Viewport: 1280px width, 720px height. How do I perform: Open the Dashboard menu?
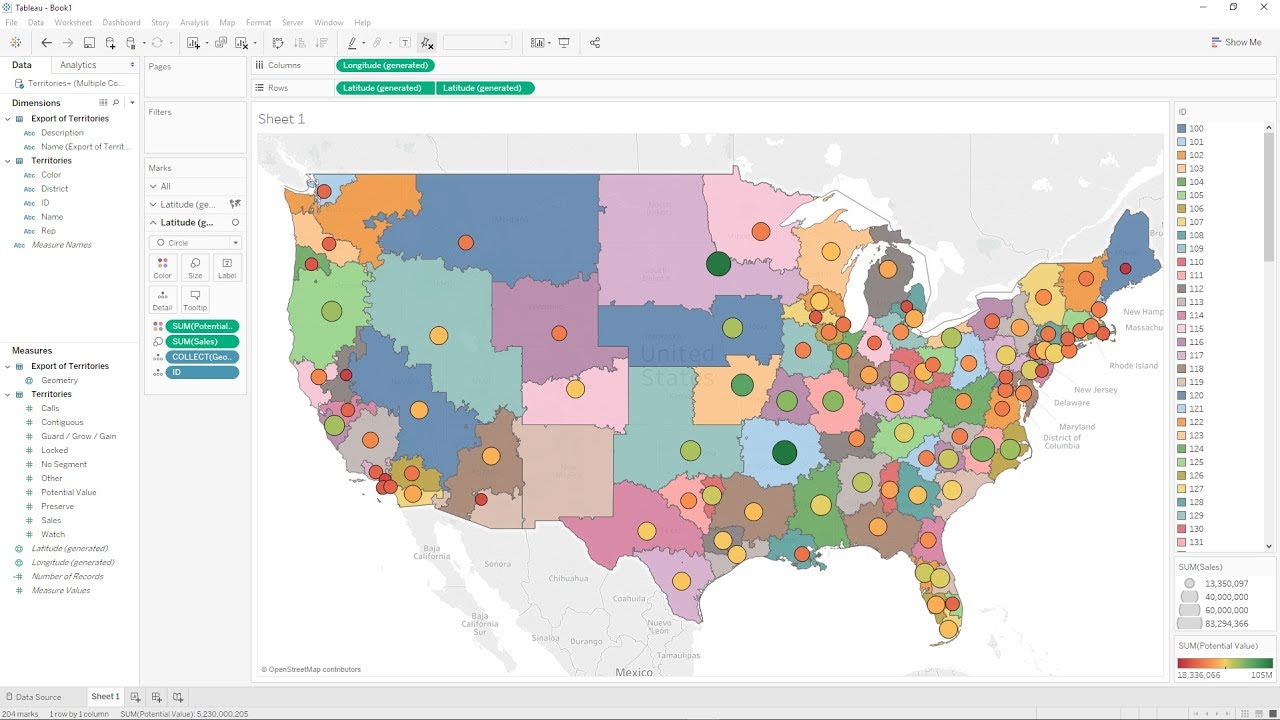point(121,22)
